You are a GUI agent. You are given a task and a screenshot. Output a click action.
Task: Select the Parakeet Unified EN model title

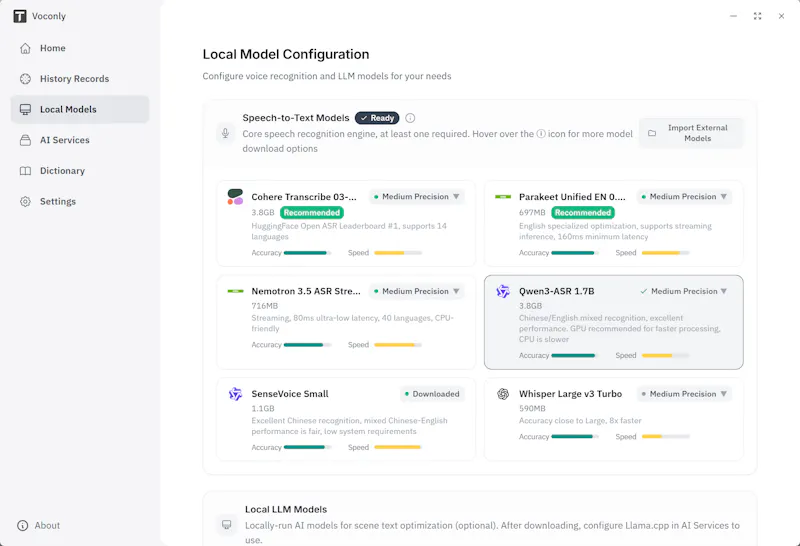click(x=572, y=197)
